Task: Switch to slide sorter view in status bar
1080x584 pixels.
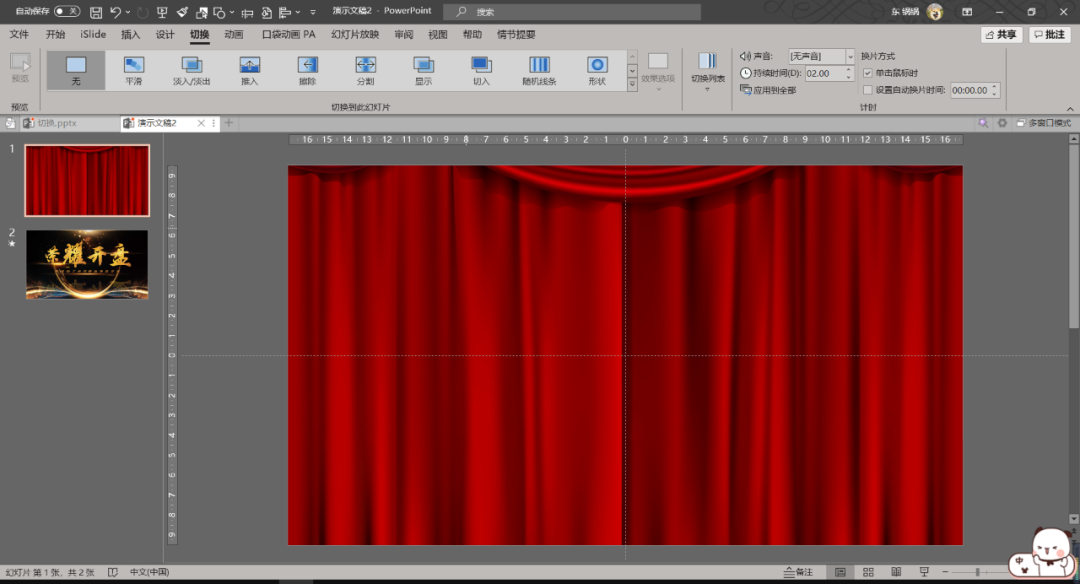Action: pyautogui.click(x=866, y=572)
